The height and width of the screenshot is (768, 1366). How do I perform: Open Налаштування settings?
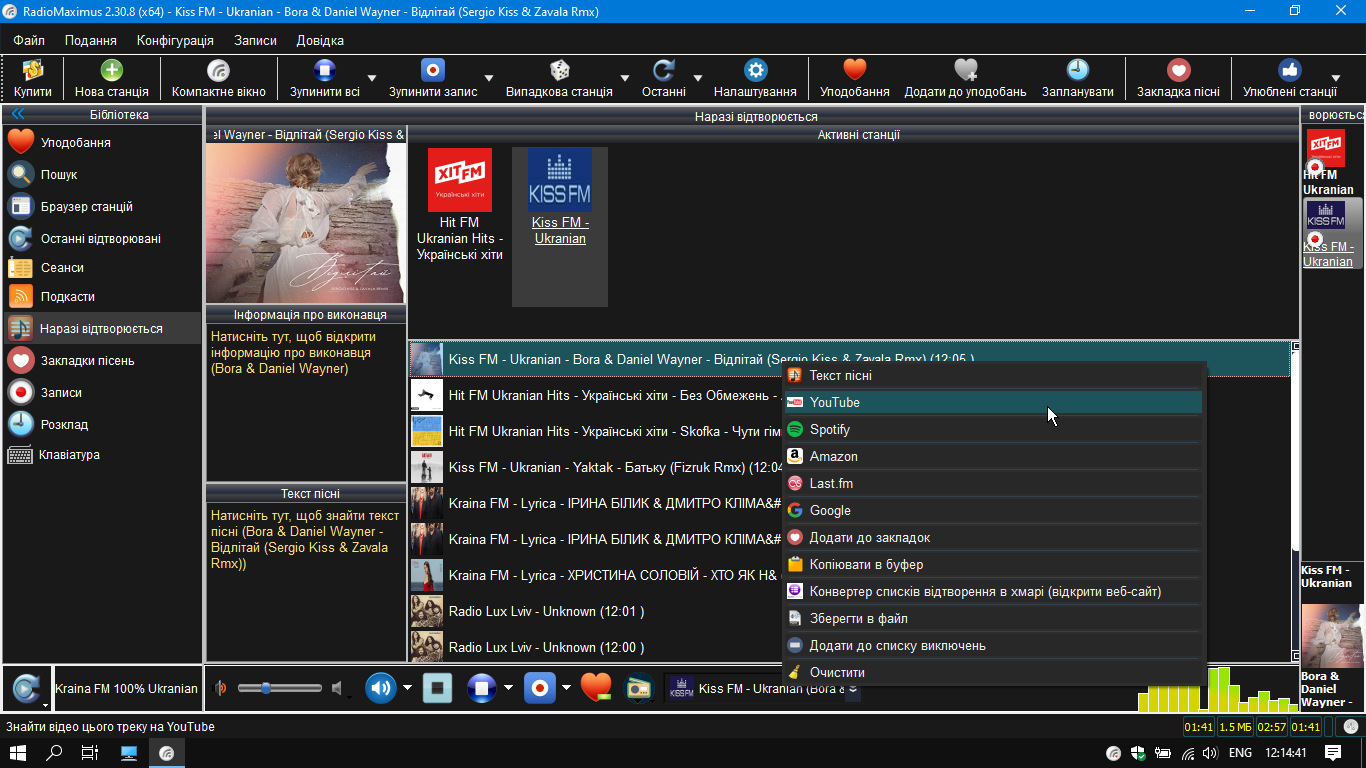755,79
